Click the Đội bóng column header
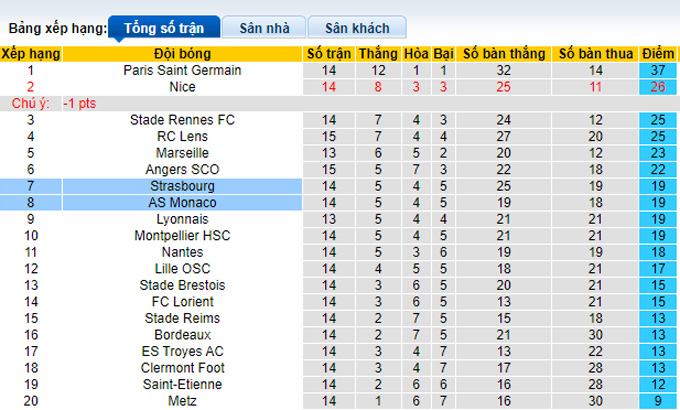Image resolution: width=680 pixels, height=410 pixels. pos(183,54)
